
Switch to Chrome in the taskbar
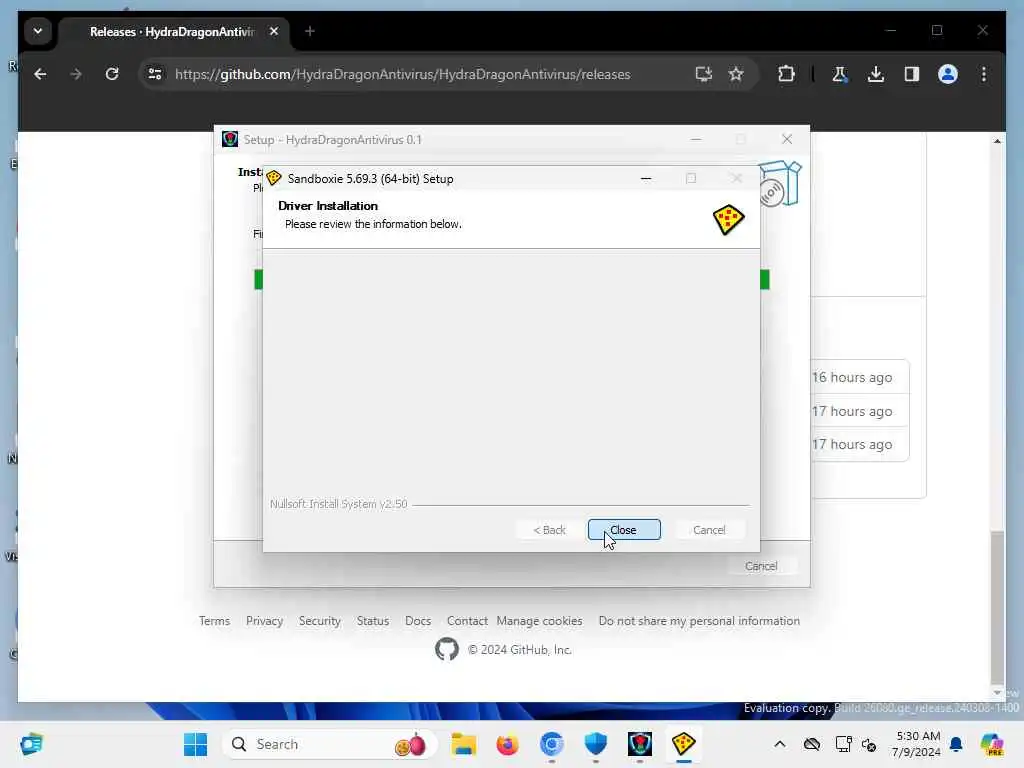(x=552, y=744)
